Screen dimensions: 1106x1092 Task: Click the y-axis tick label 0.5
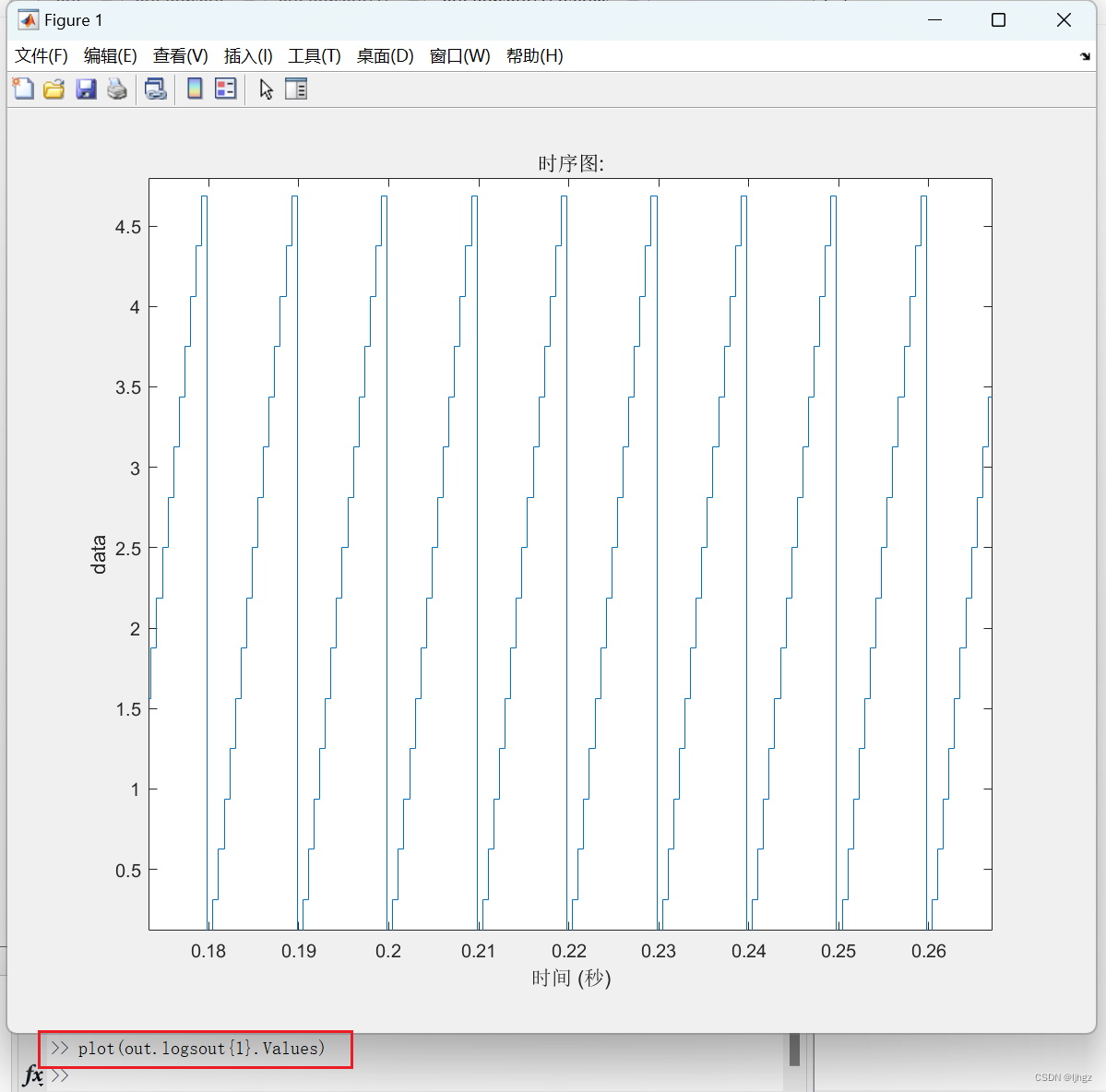pos(127,871)
